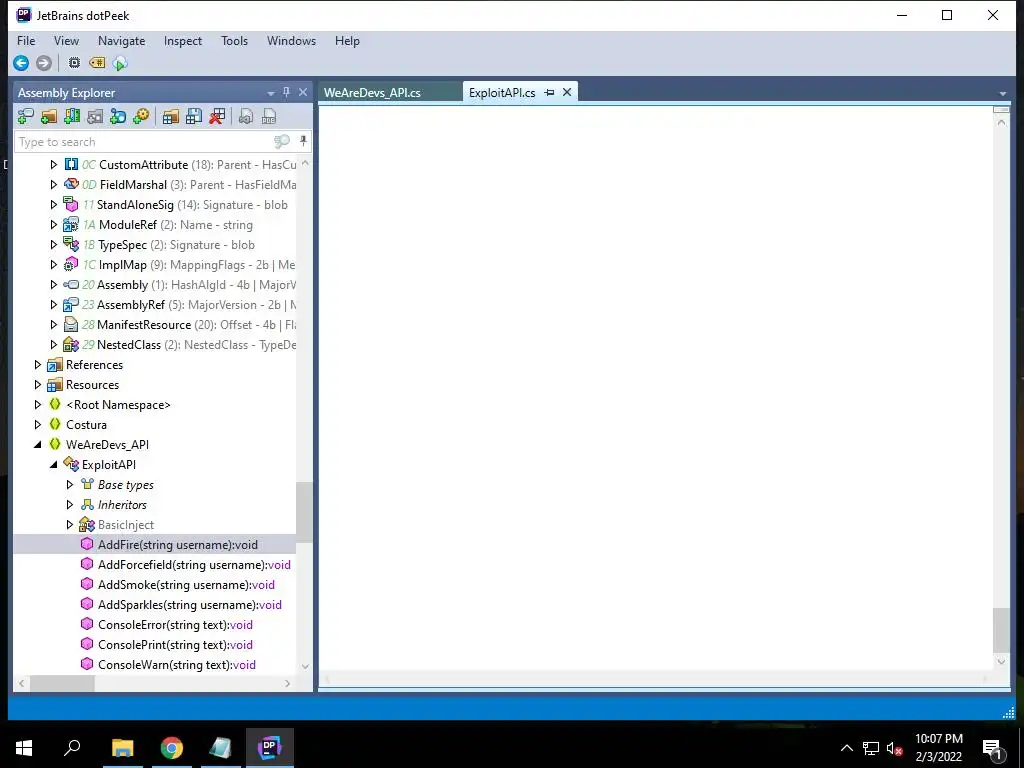
Task: Select the TypeSpec table row
Action: click(x=155, y=245)
